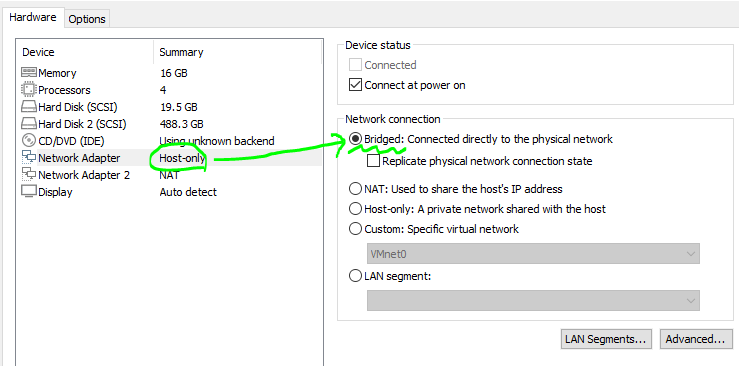Select Host-only private network option
Screen dimensions: 739x366
pos(355,209)
